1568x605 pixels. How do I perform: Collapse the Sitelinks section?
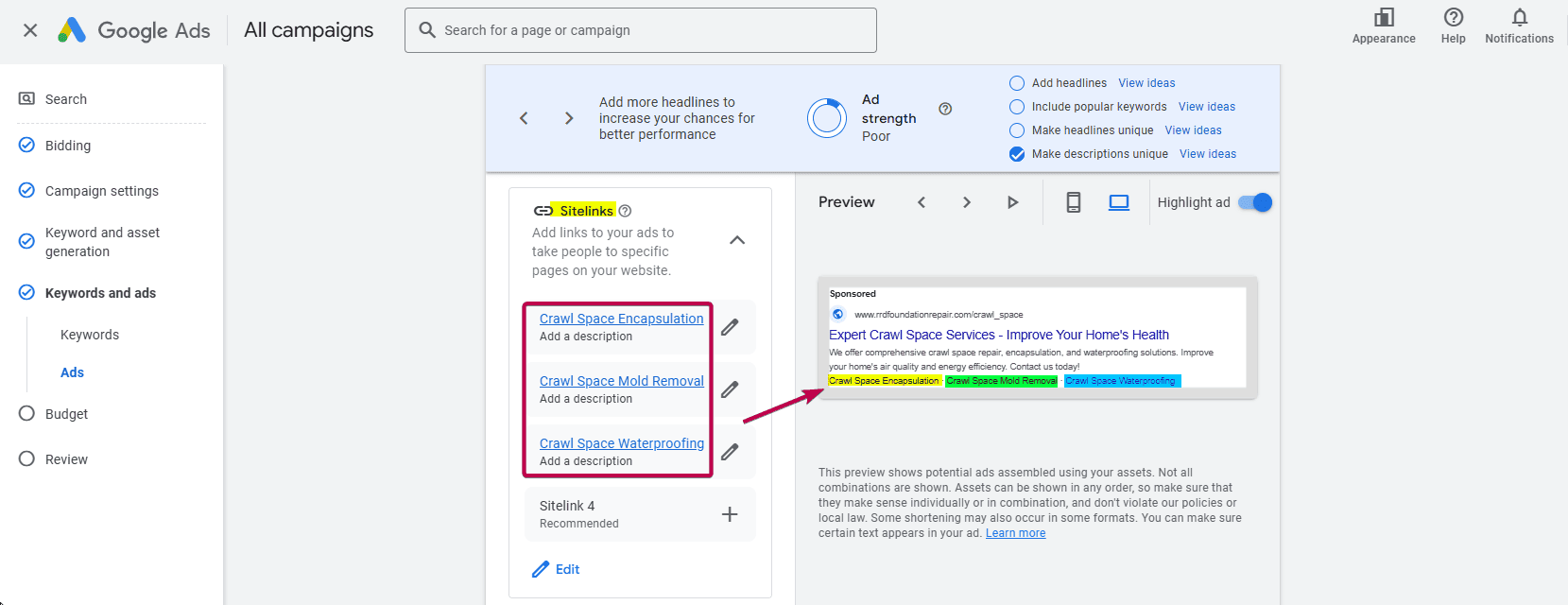(737, 240)
